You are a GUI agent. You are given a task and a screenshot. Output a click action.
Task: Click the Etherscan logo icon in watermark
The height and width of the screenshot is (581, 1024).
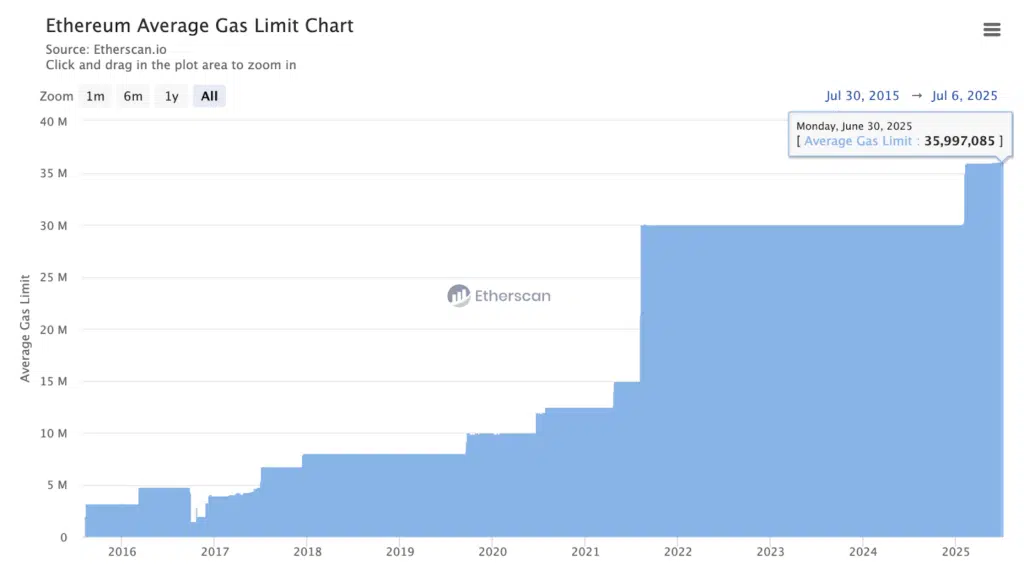[x=458, y=295]
